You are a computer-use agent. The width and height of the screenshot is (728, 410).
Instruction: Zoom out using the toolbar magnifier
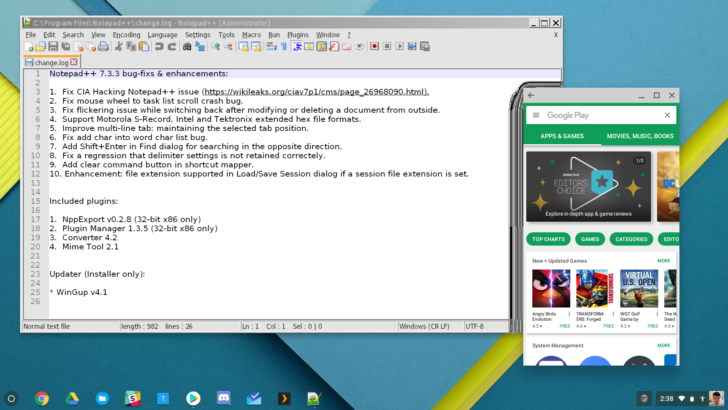(228, 46)
